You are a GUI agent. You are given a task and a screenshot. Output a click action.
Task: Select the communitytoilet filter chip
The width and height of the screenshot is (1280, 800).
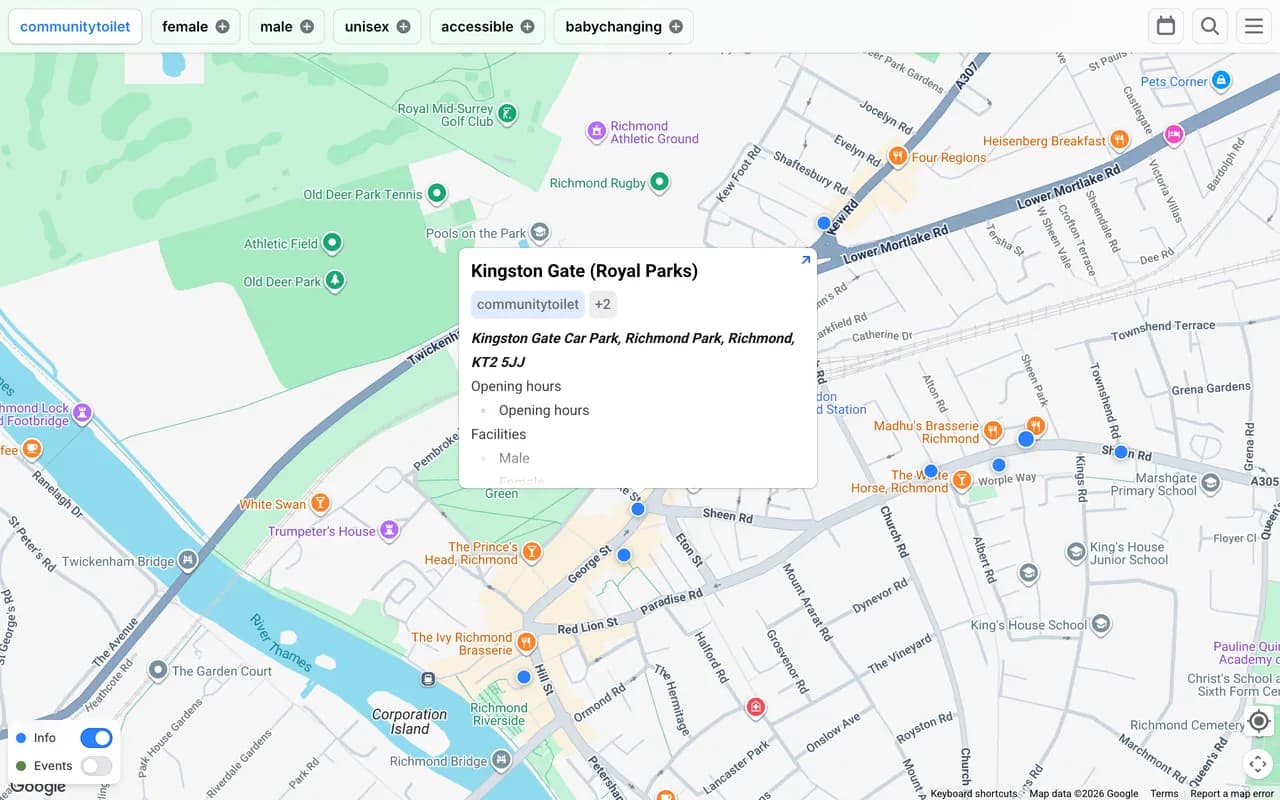point(75,27)
